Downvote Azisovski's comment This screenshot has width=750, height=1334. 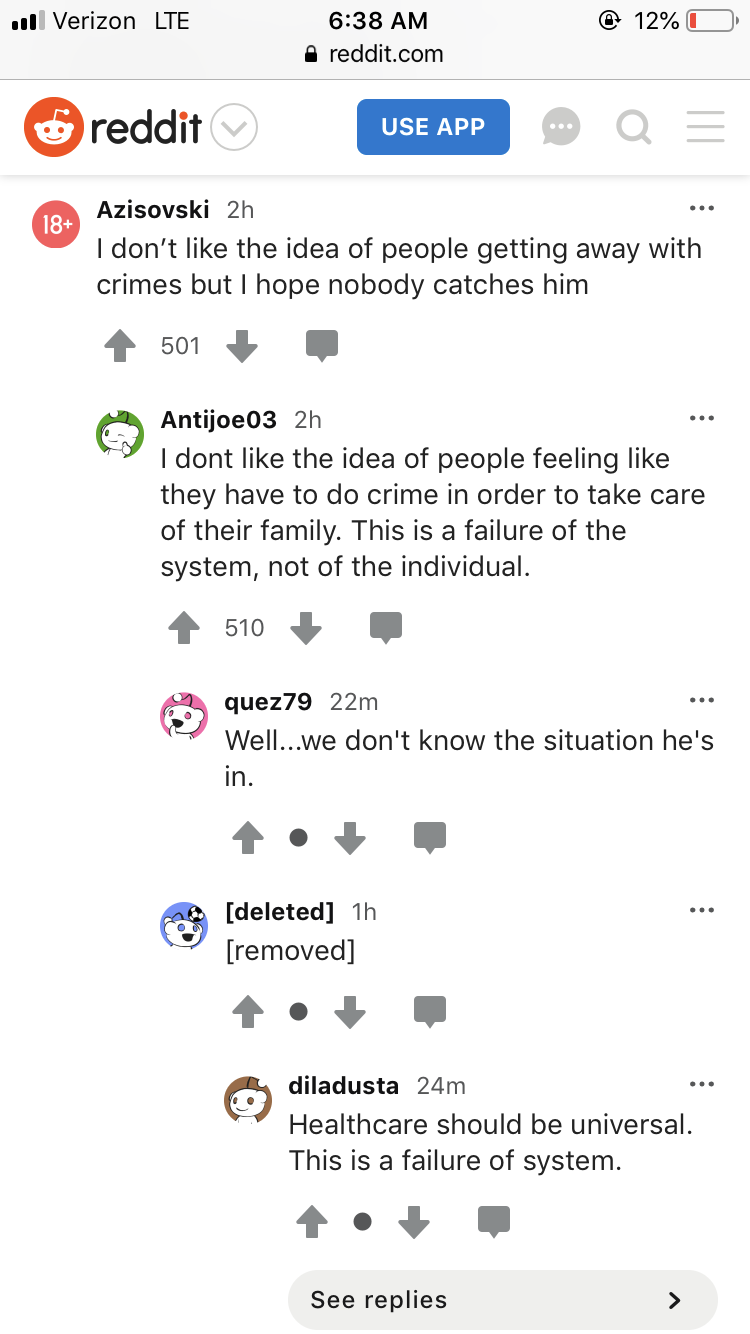tap(242, 346)
